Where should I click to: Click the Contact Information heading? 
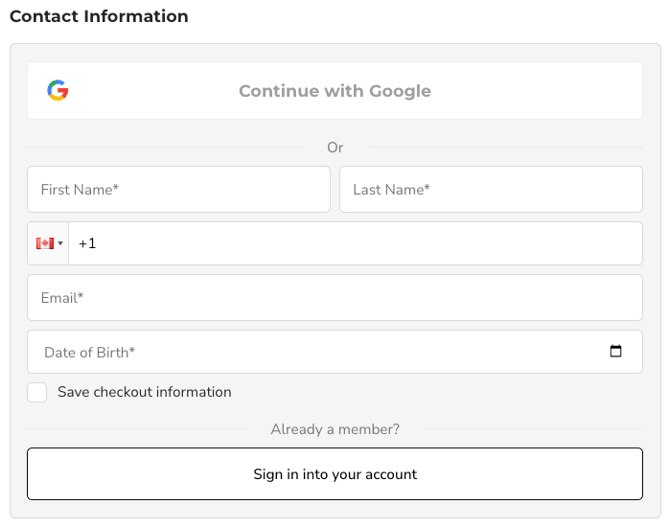[x=99, y=16]
